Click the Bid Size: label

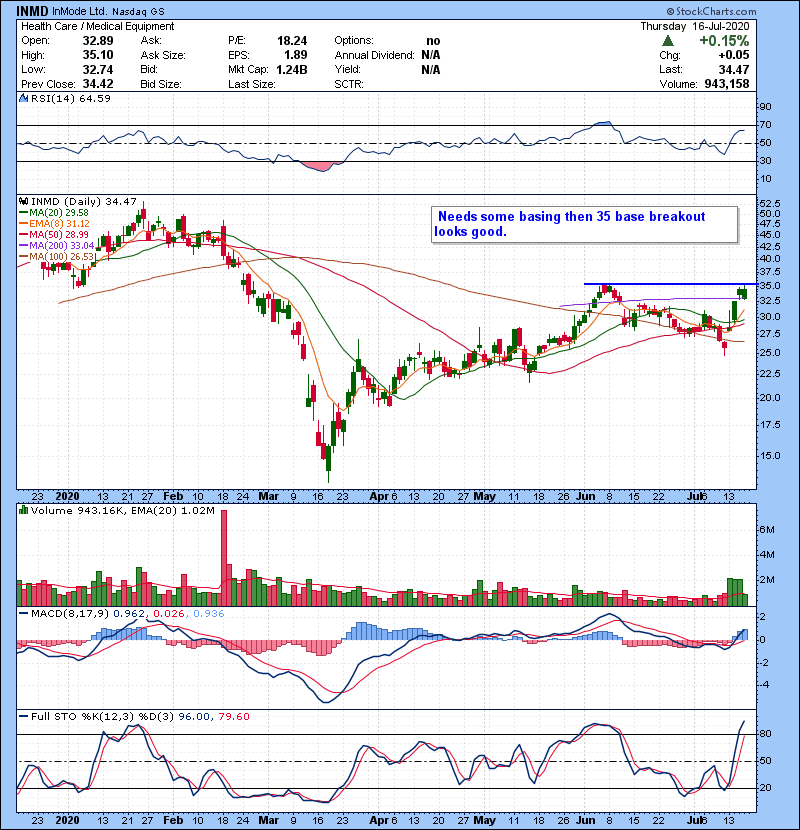coord(161,84)
